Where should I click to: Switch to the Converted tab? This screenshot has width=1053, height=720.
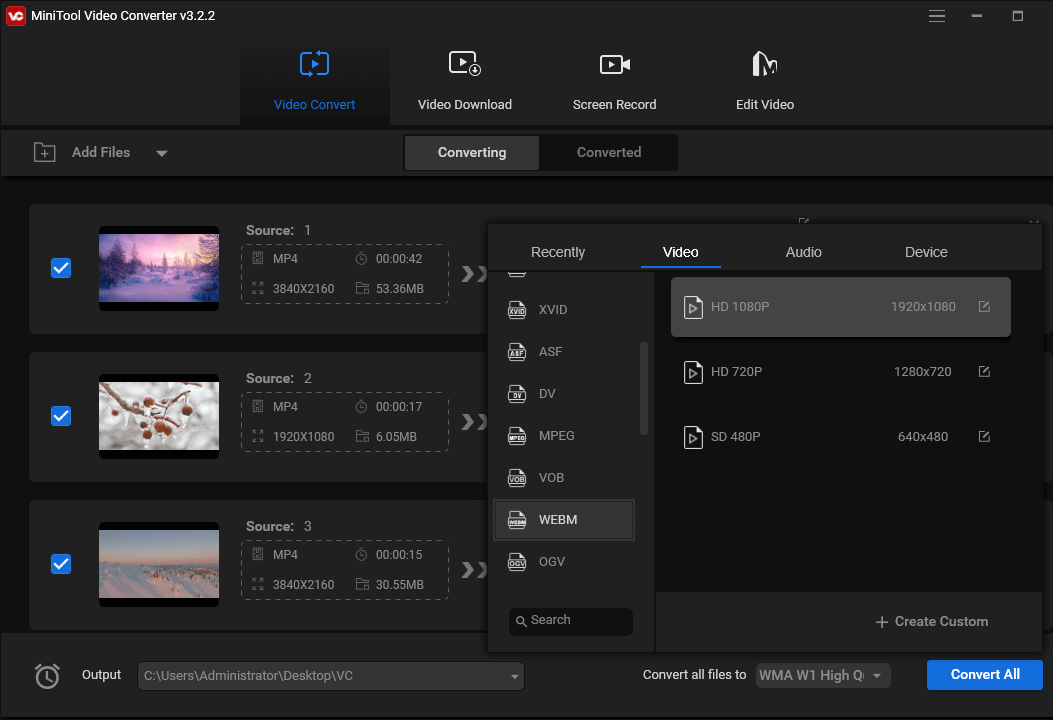click(609, 152)
